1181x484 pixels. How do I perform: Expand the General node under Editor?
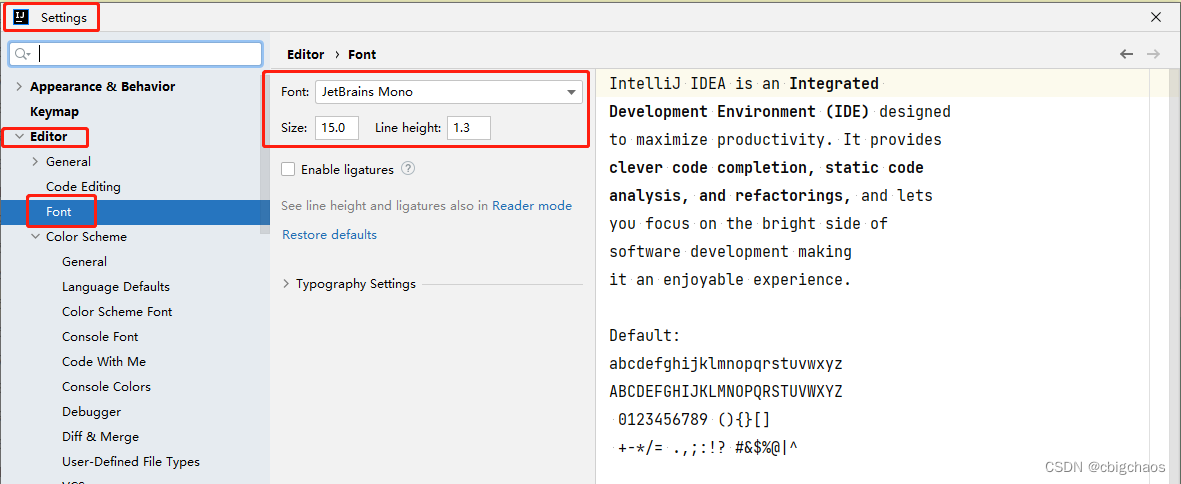pos(35,162)
